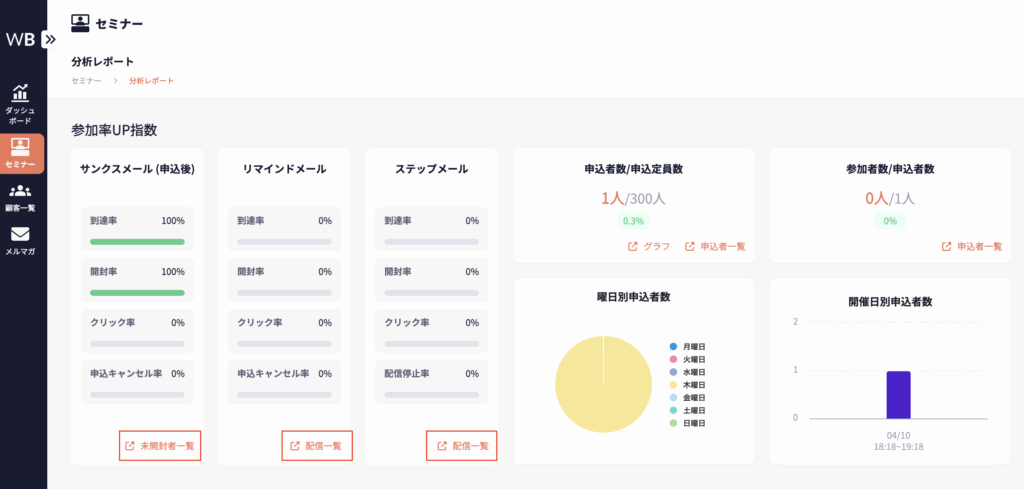Click the WB logo
The image size is (1024, 489).
(19, 39)
